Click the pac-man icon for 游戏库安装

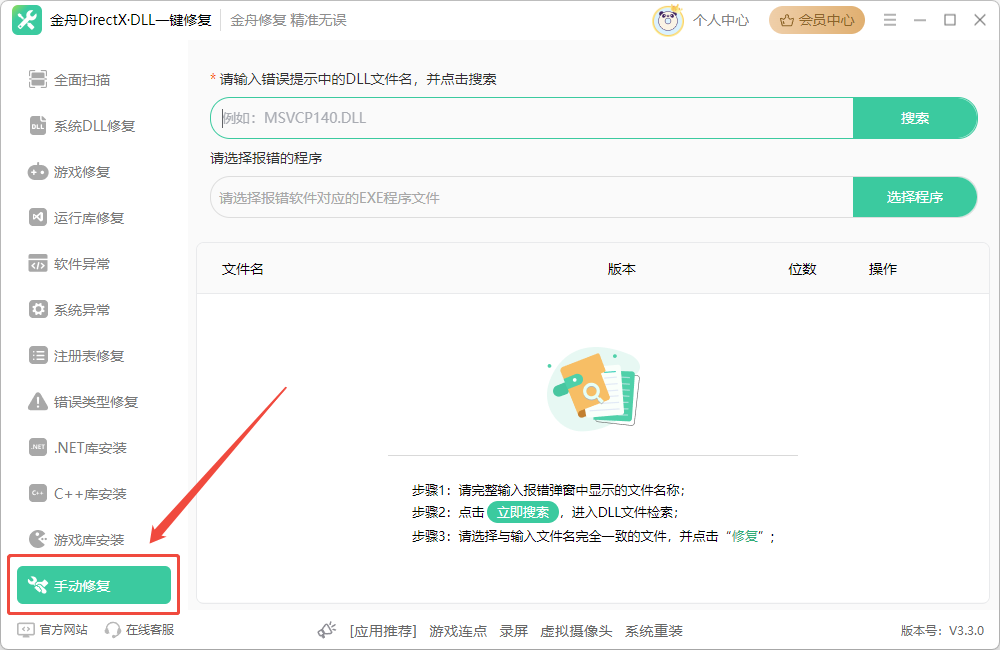(38, 539)
